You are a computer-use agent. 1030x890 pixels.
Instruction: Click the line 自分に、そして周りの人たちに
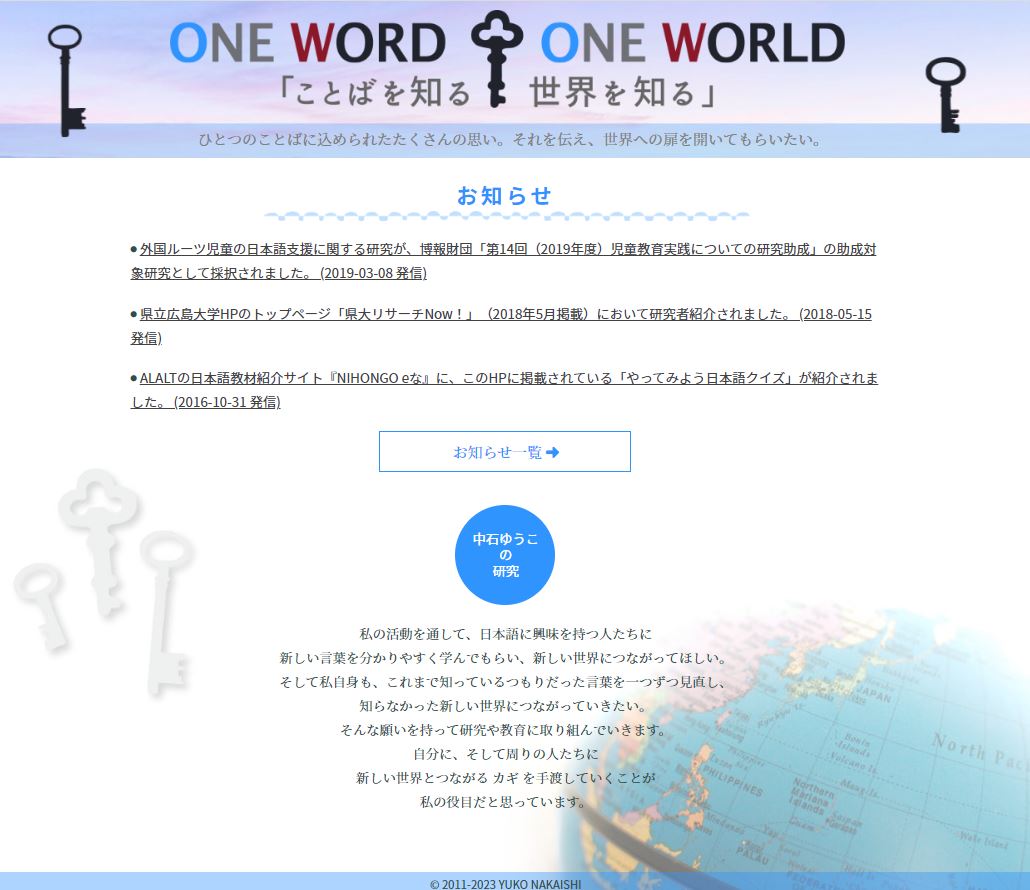pyautogui.click(x=505, y=754)
